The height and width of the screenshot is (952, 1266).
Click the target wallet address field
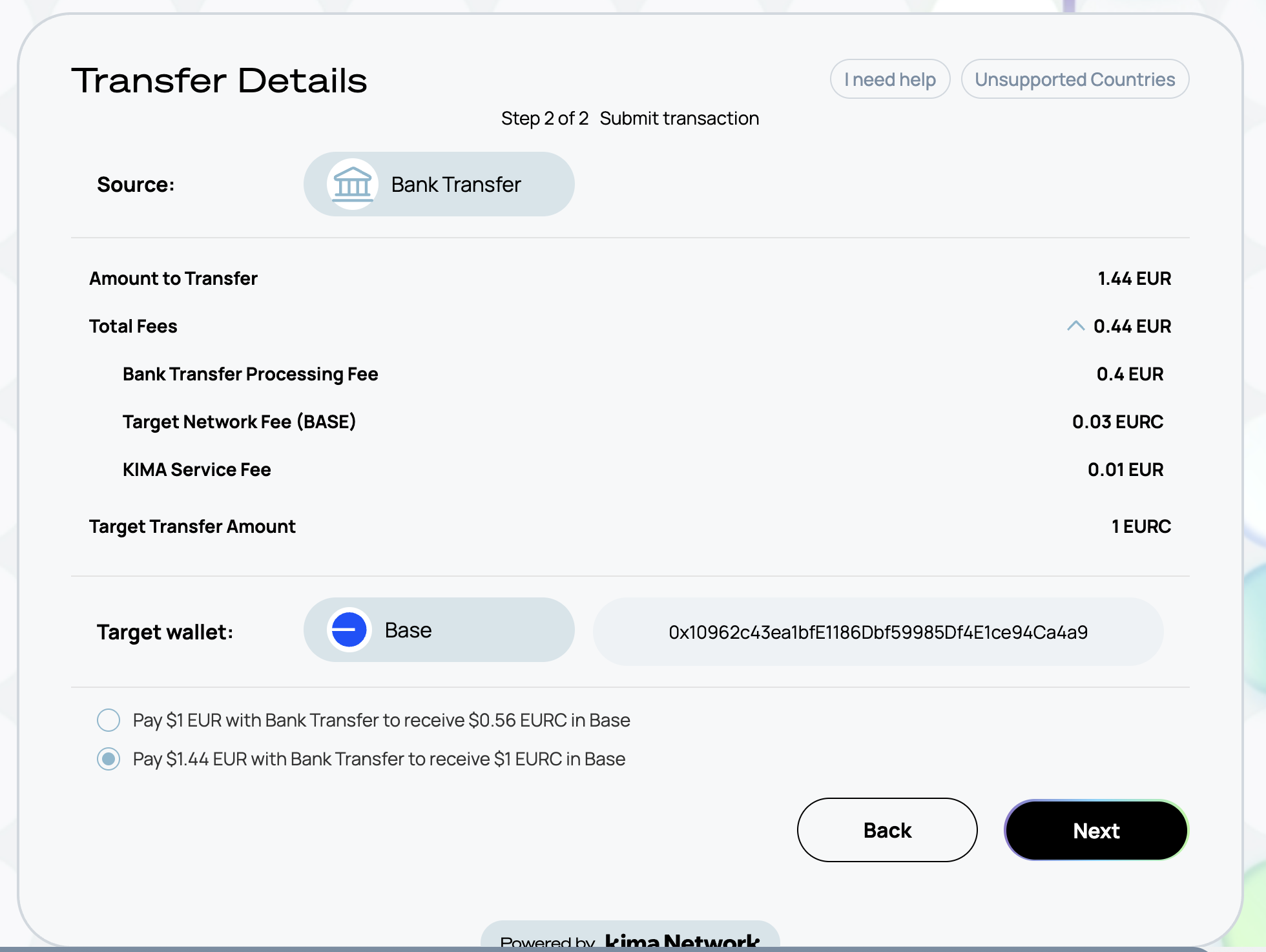click(878, 632)
